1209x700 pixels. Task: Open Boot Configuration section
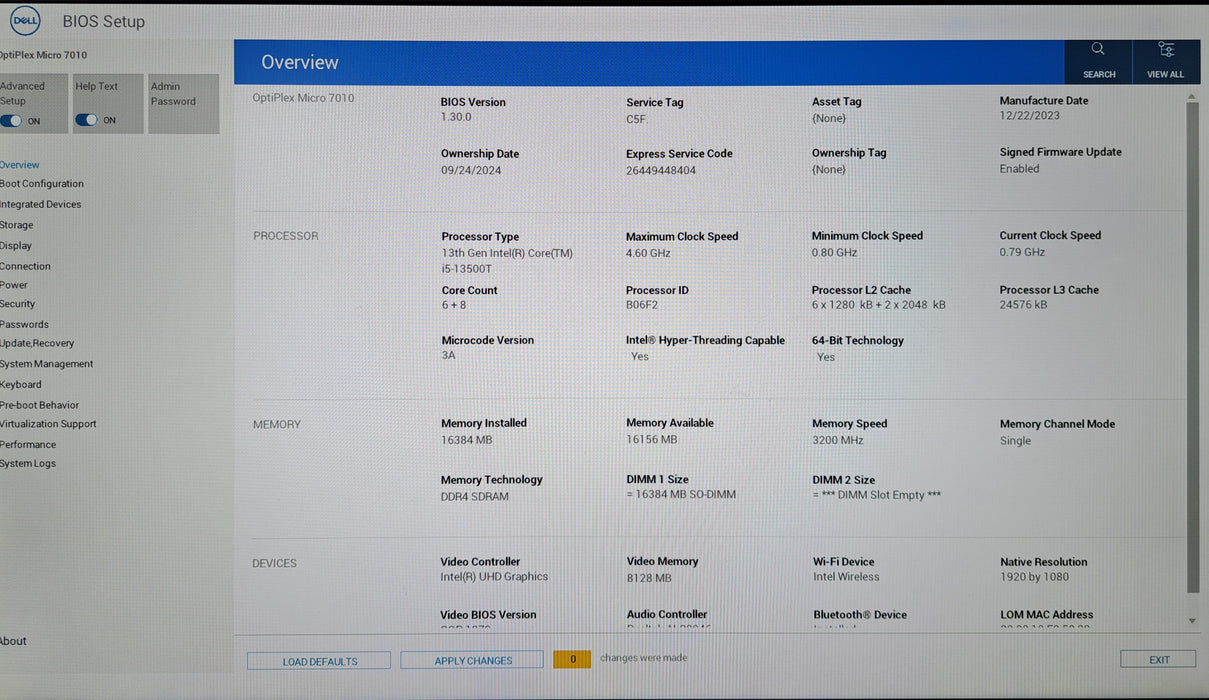[x=42, y=184]
